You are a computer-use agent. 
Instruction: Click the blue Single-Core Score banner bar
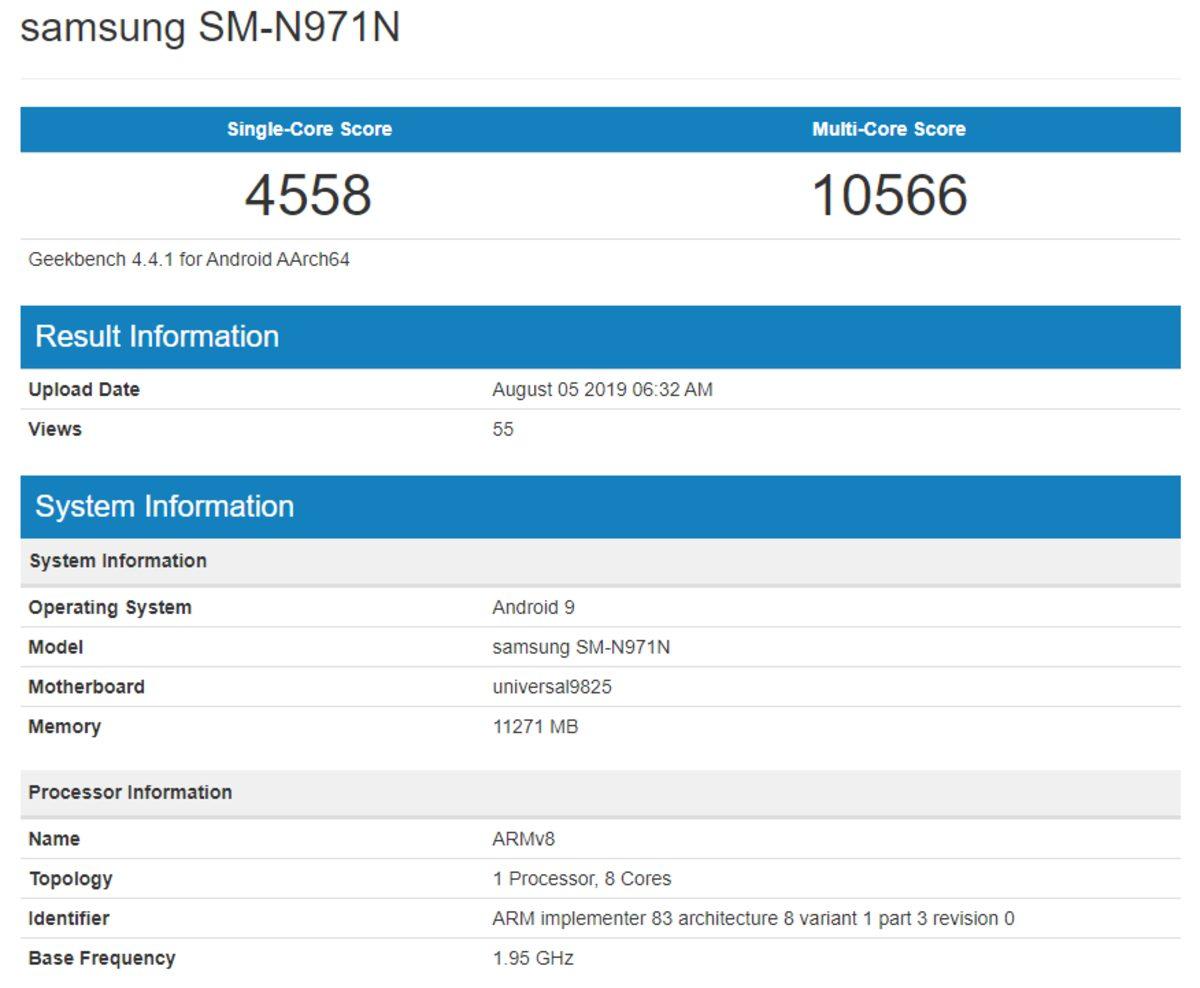pos(310,129)
